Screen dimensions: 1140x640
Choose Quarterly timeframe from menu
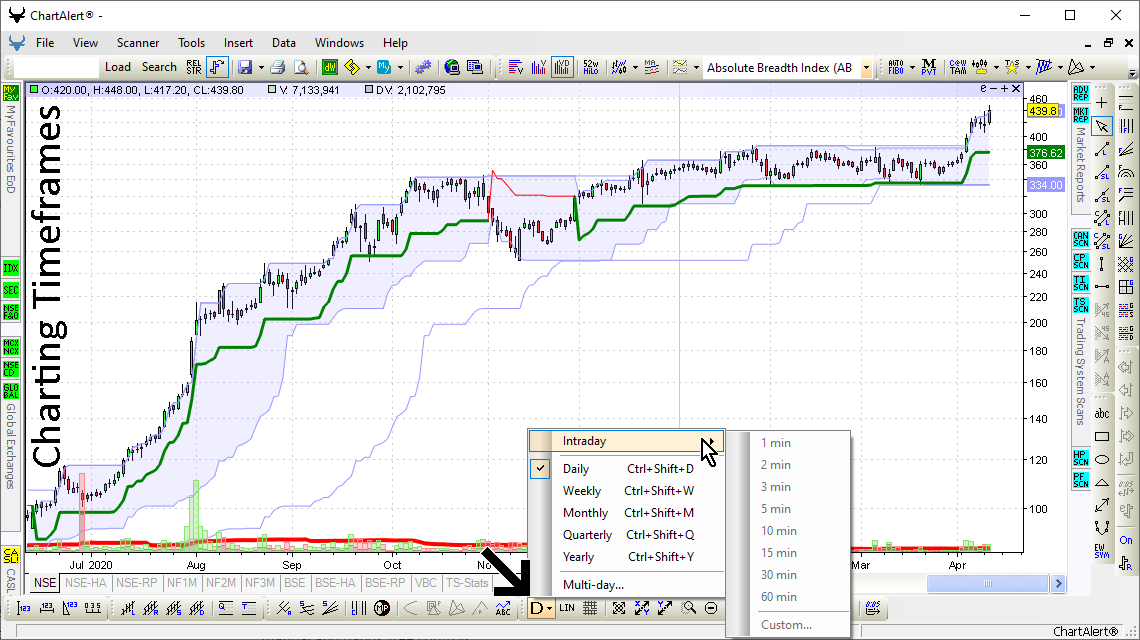(x=627, y=535)
